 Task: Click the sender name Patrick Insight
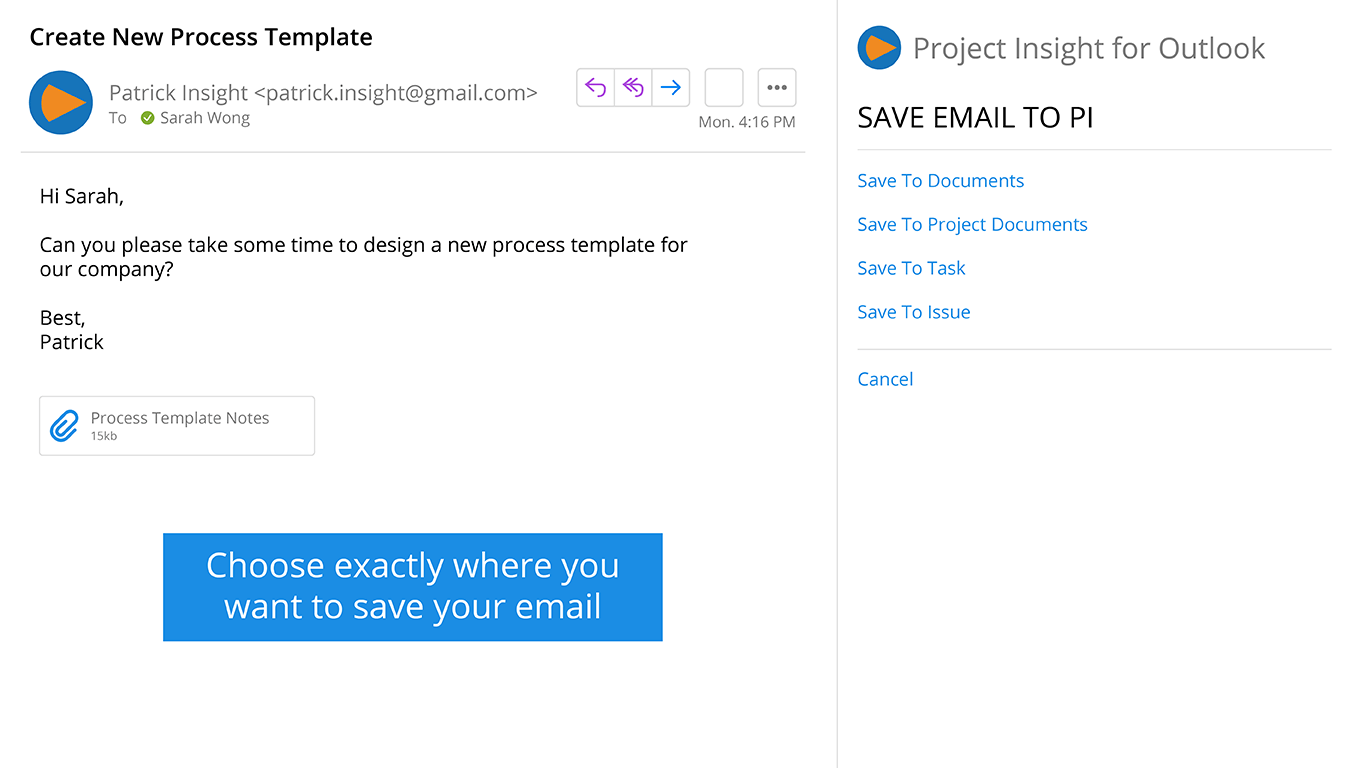pos(178,93)
